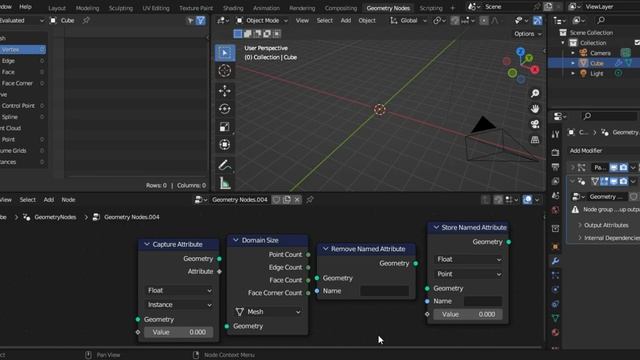Screen dimensions: 640x360
Task: Select the Vertex domain in spreadsheet
Action: pos(23,49)
